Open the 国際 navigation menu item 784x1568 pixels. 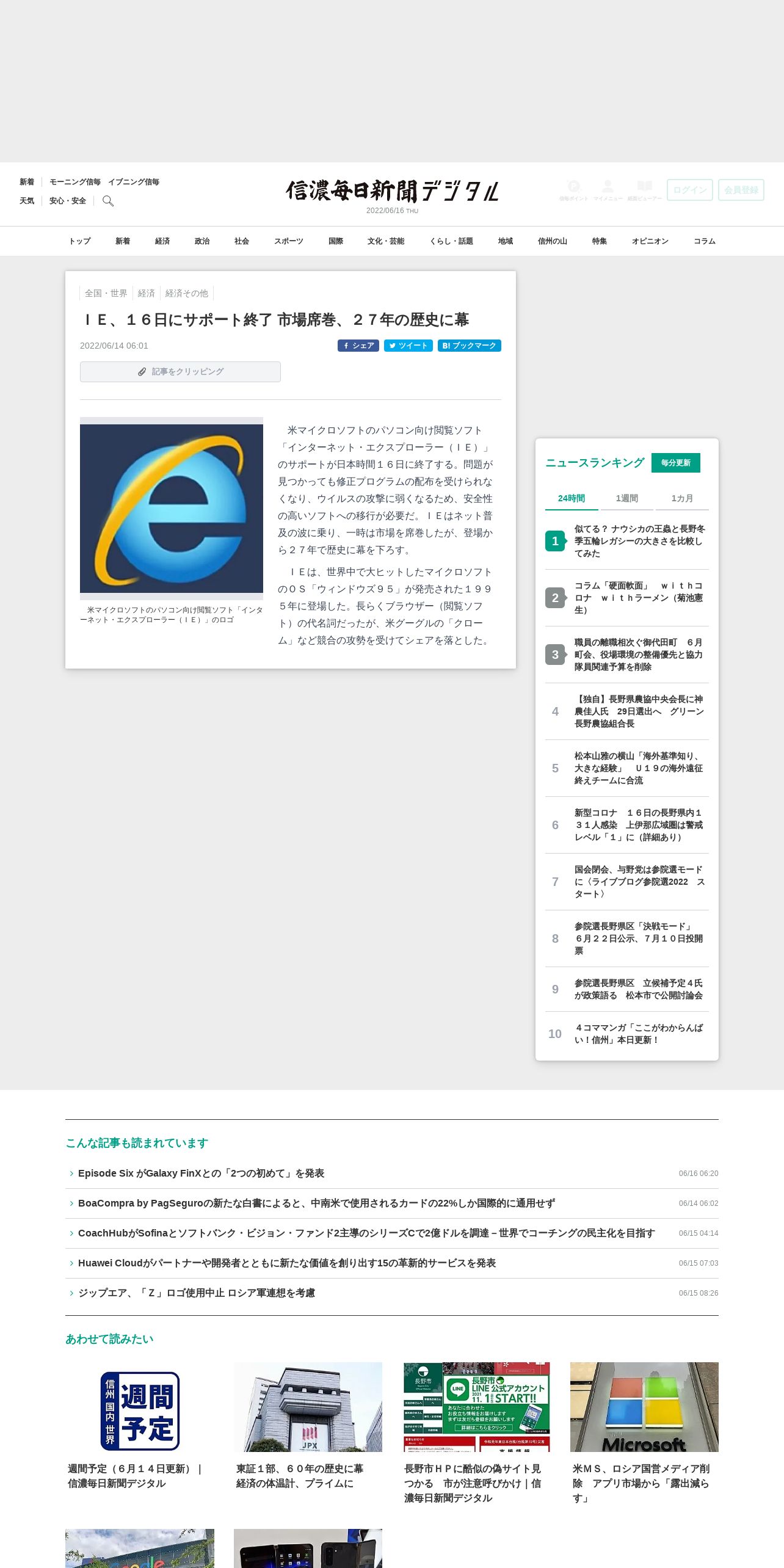click(x=336, y=241)
